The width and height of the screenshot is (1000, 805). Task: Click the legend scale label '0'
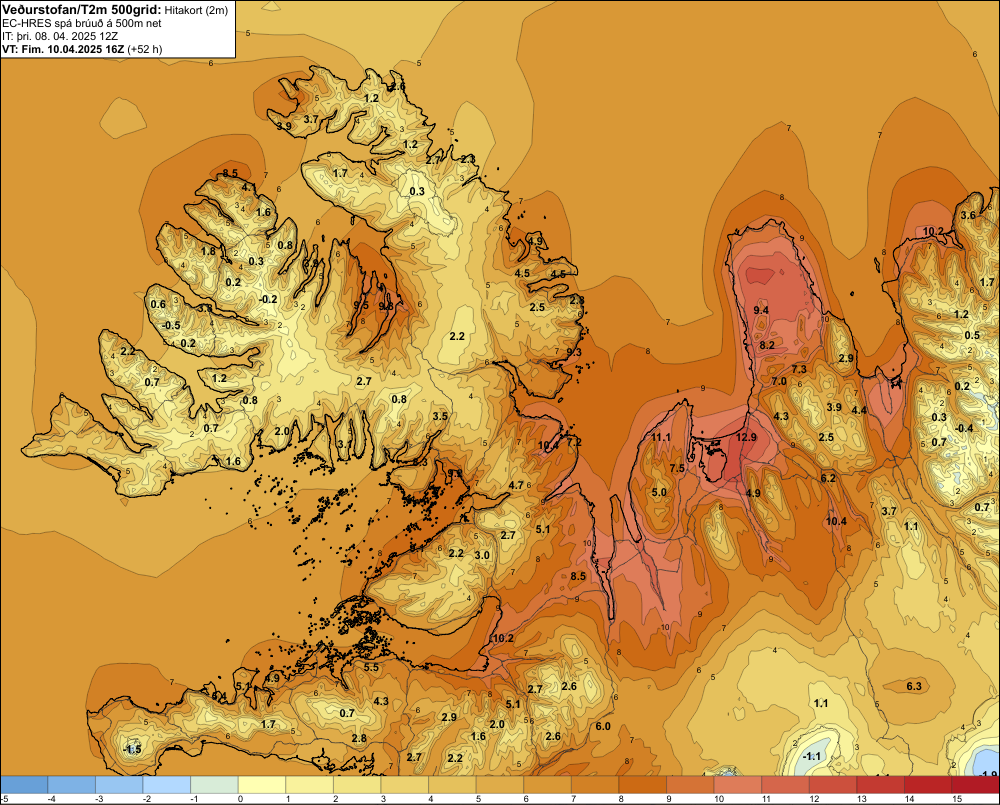pyautogui.click(x=240, y=799)
